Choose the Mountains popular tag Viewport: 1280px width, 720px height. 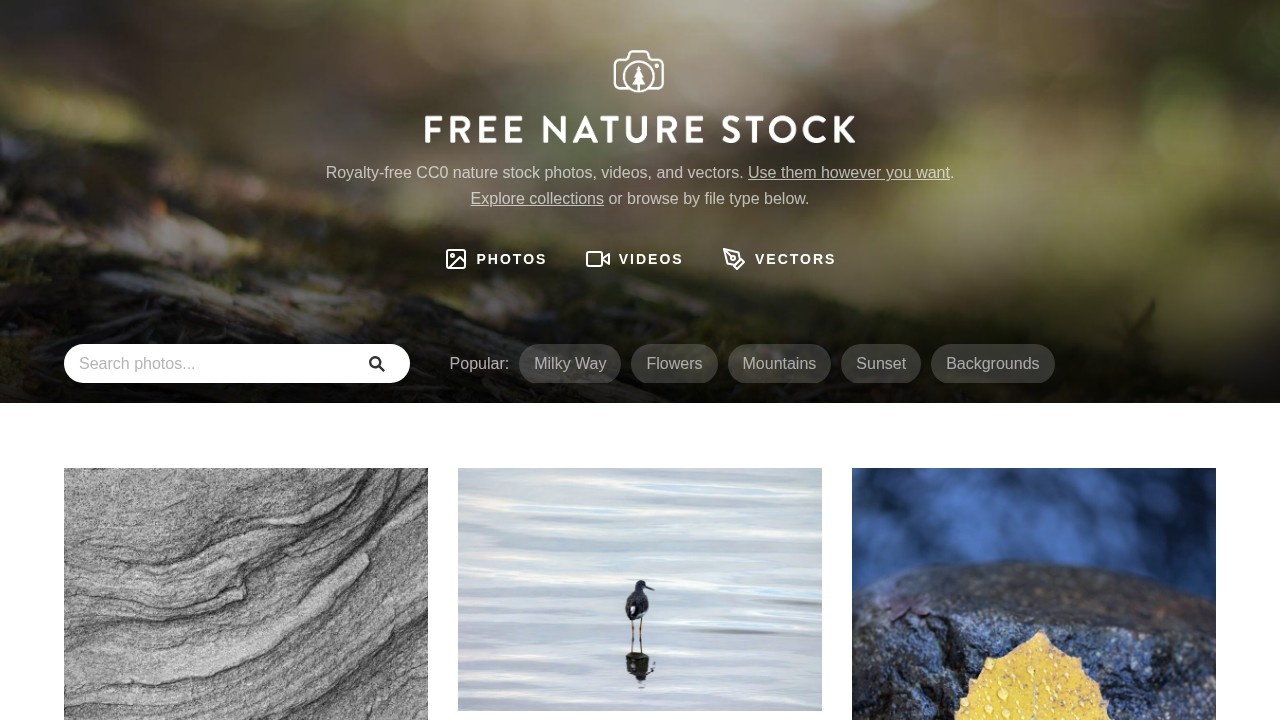click(779, 364)
